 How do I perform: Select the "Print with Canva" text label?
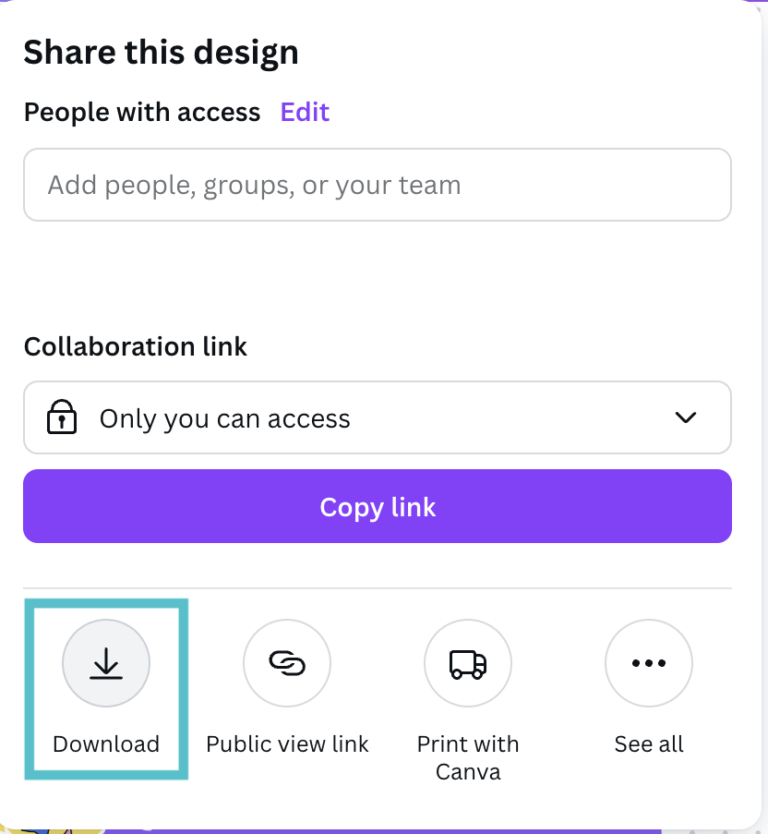pos(468,758)
